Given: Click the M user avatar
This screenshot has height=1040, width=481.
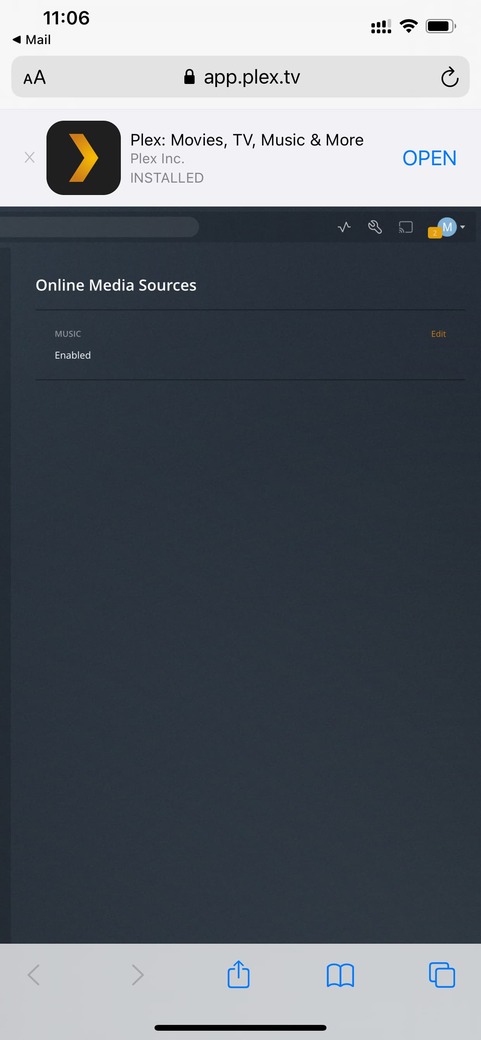Looking at the screenshot, I should coord(448,227).
